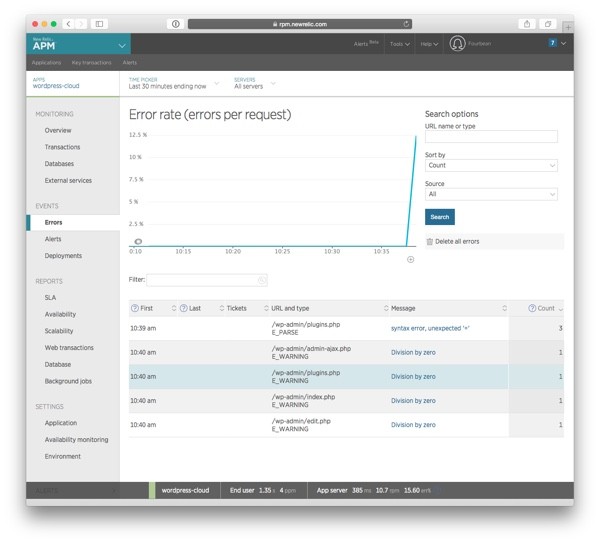
Task: Open the Alerts tab in the sub navigation
Action: tap(130, 62)
